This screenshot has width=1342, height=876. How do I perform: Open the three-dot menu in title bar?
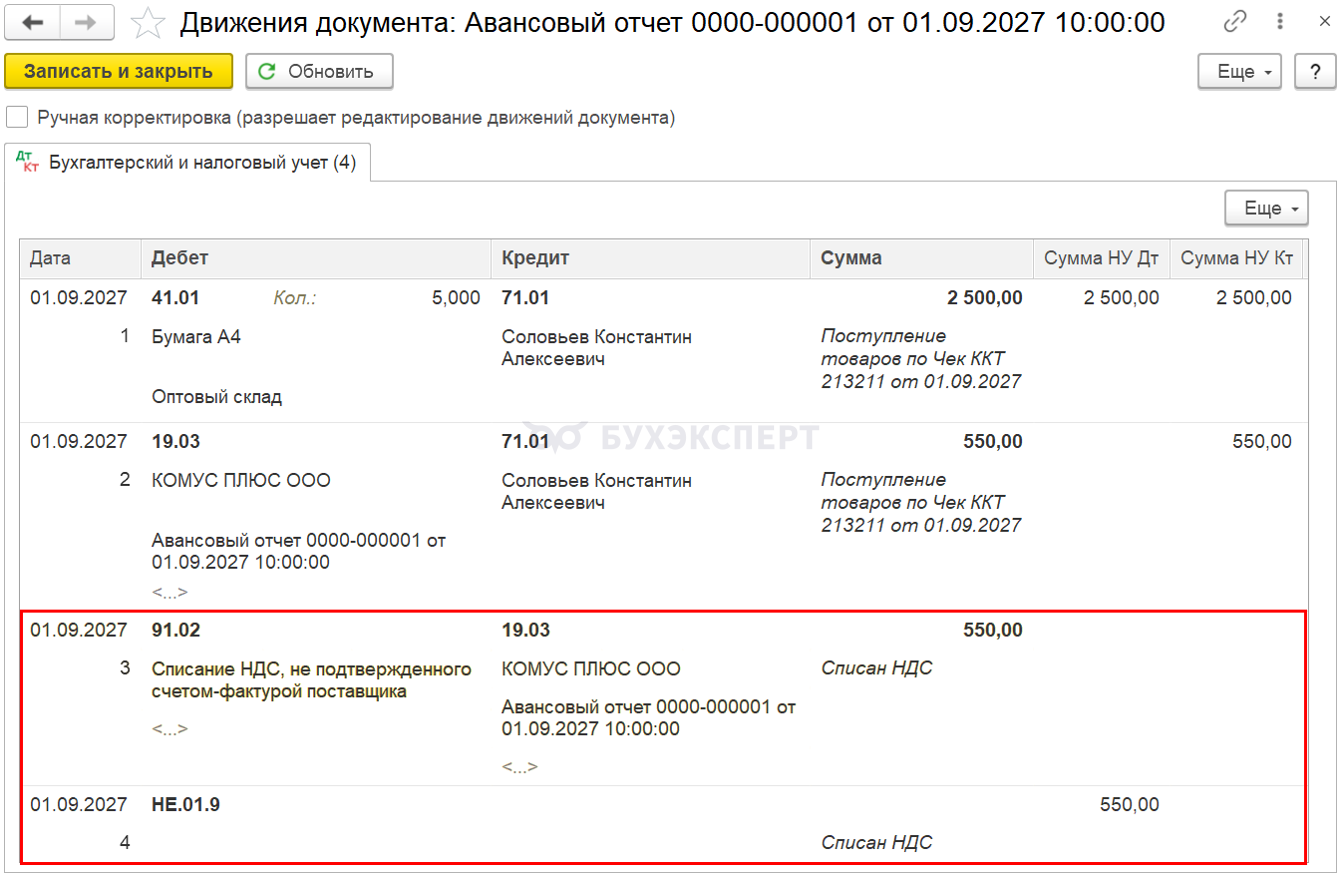1281,22
